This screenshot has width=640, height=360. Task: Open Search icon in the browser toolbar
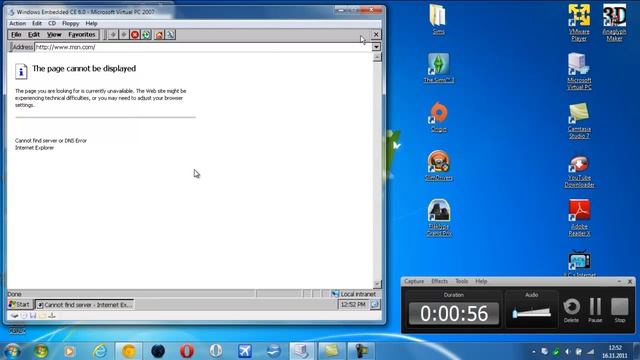point(170,35)
